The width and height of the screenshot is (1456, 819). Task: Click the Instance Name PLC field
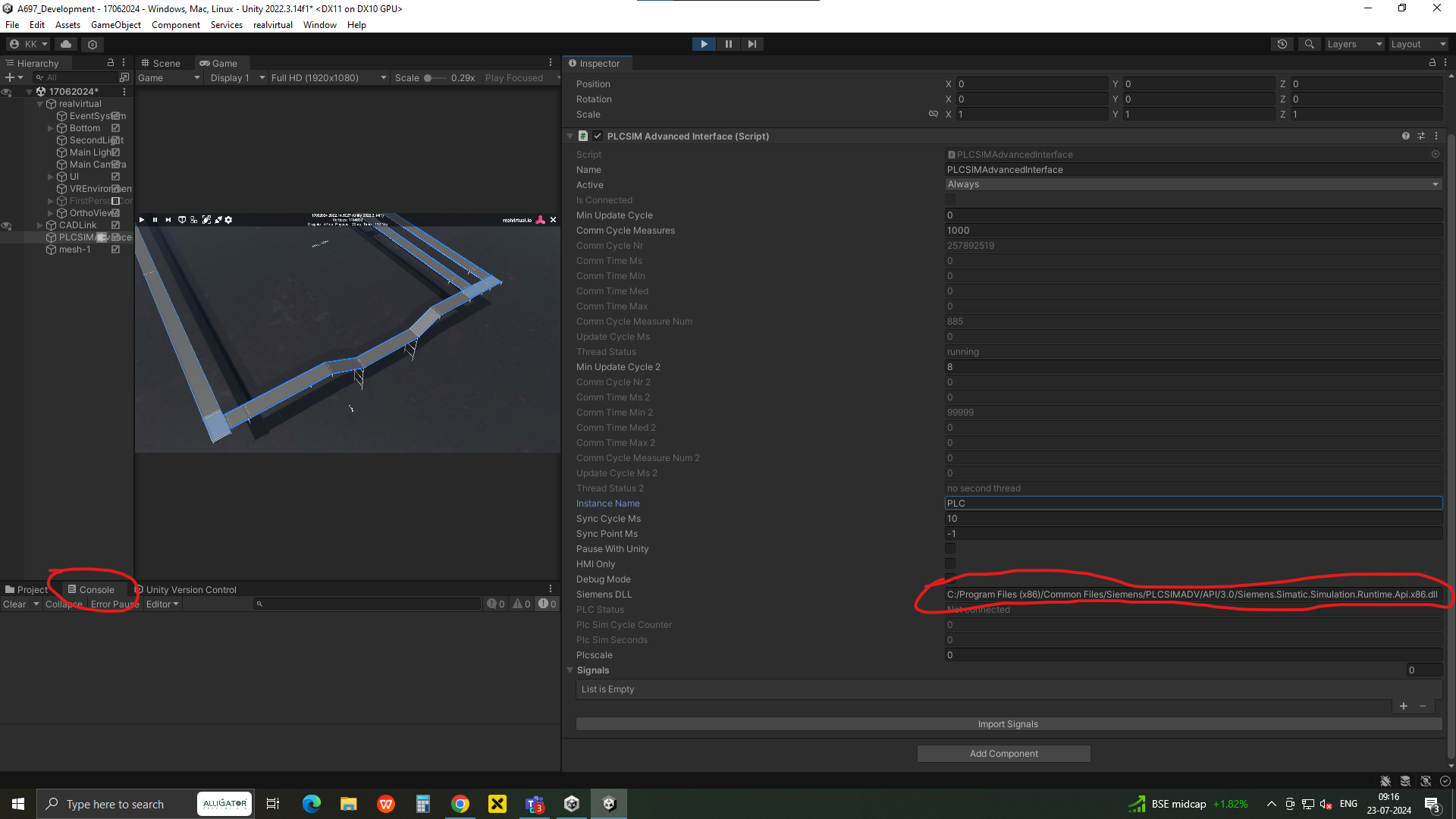coord(1193,503)
